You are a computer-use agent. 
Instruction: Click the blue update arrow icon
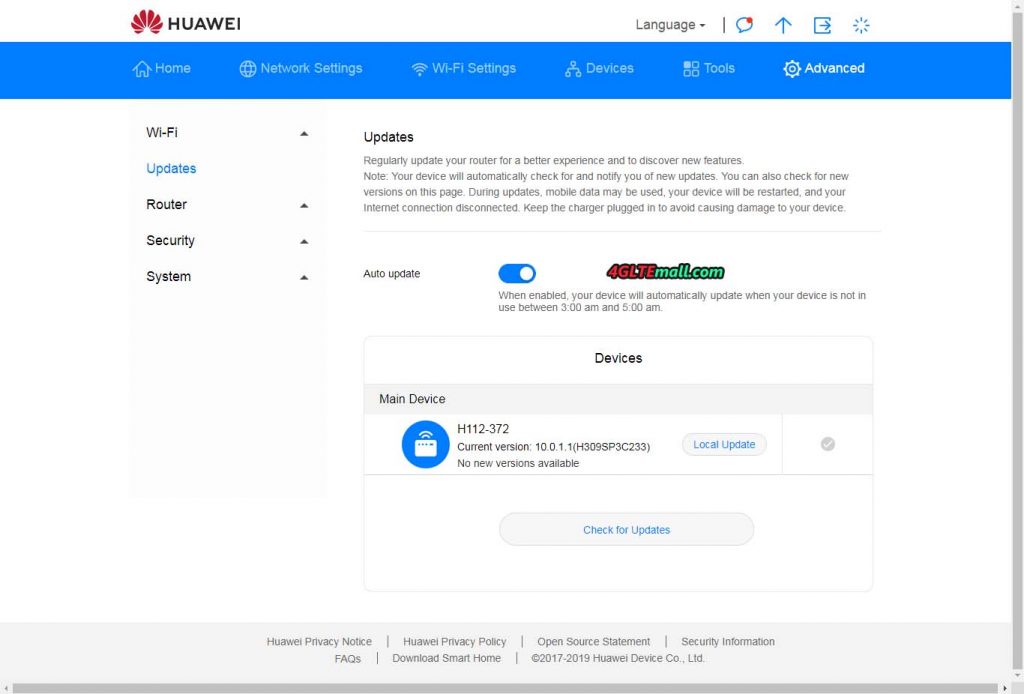[x=783, y=25]
